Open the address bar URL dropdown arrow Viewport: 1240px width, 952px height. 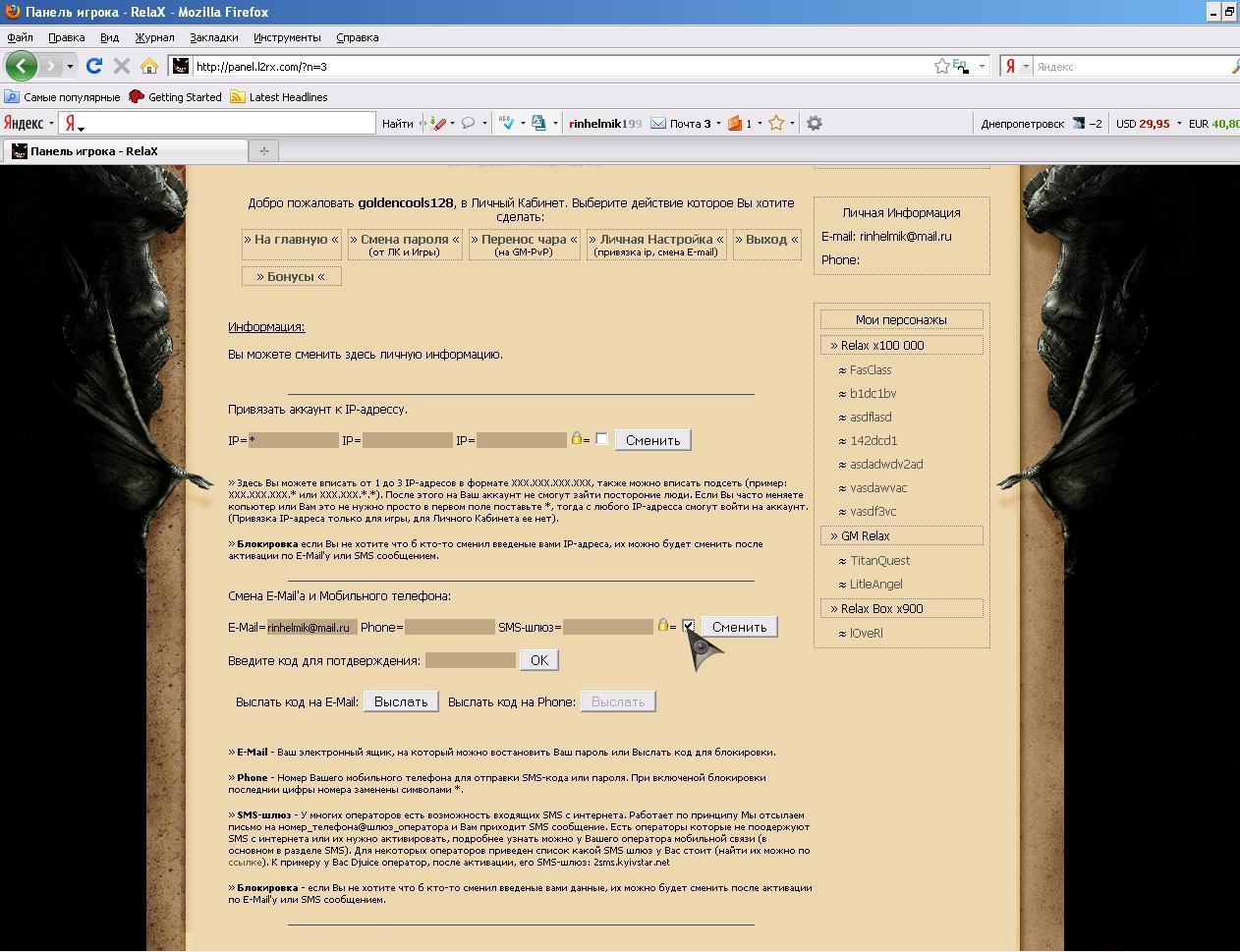[981, 66]
